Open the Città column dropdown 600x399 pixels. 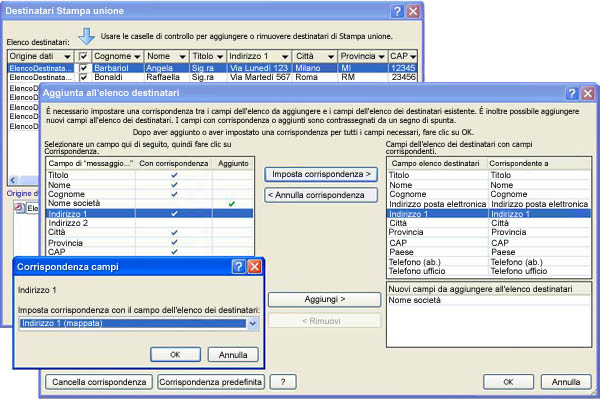point(331,57)
